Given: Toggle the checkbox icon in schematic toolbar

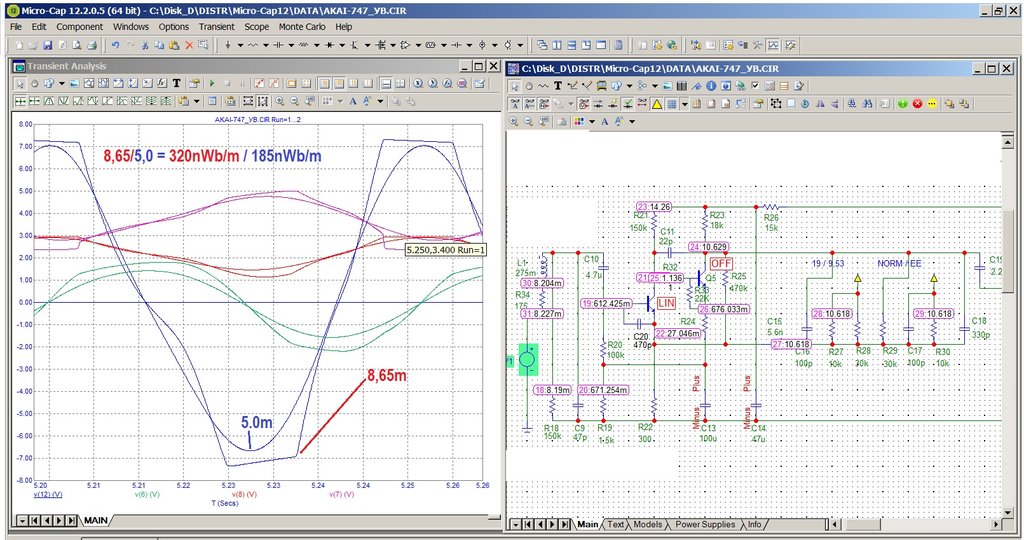Looking at the screenshot, I should pos(755,86).
